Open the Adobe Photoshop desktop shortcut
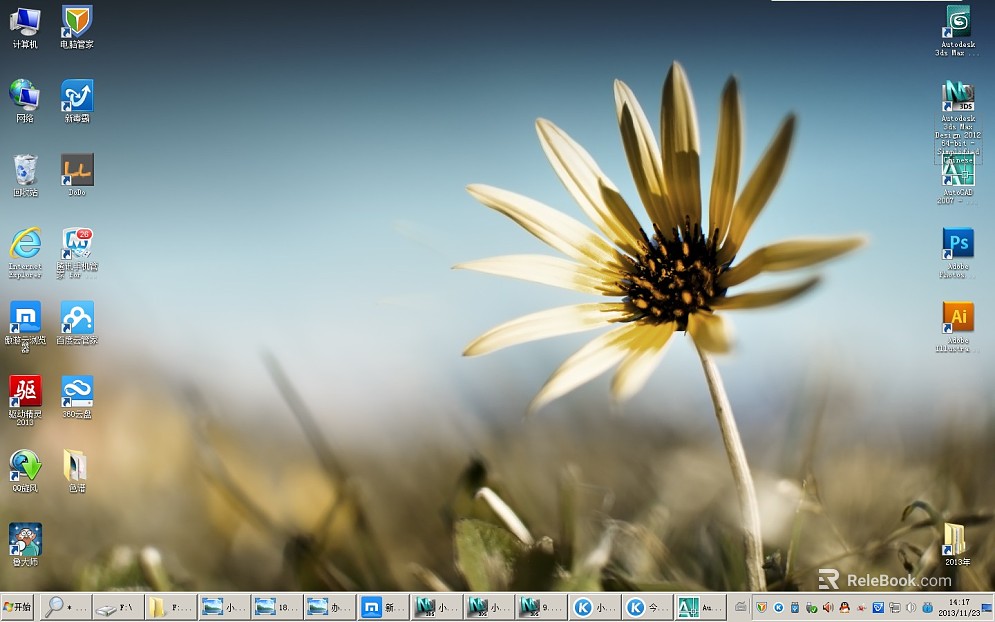 [x=958, y=243]
